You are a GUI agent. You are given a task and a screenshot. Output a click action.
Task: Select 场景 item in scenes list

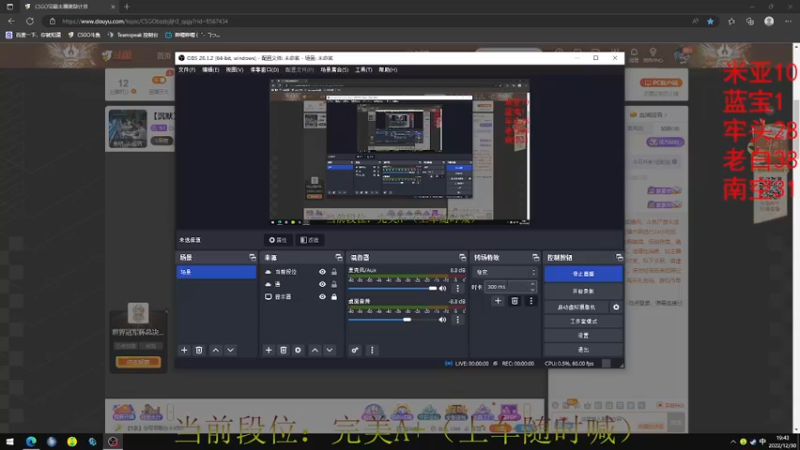[216, 272]
